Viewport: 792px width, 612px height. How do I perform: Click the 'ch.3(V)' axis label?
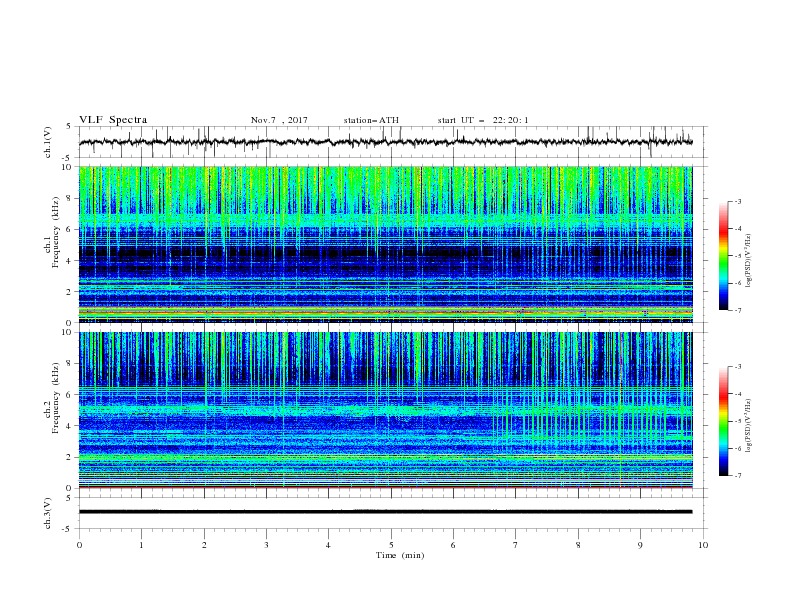tap(48, 513)
